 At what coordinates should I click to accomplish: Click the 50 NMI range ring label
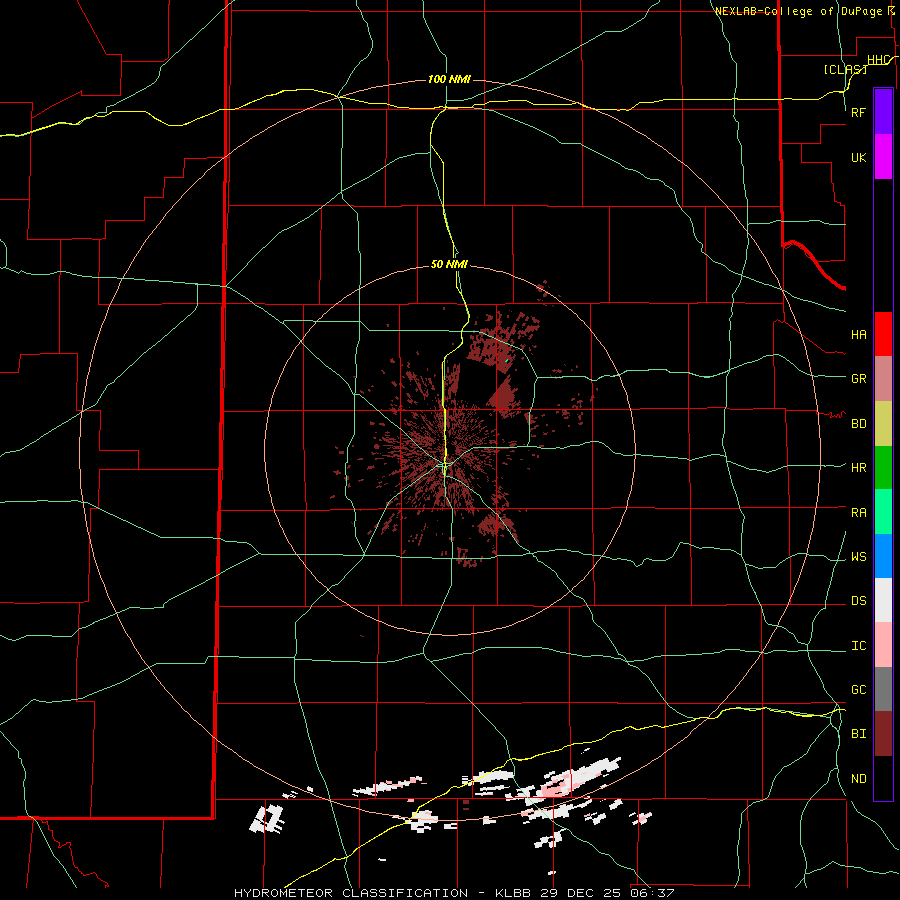(x=449, y=264)
